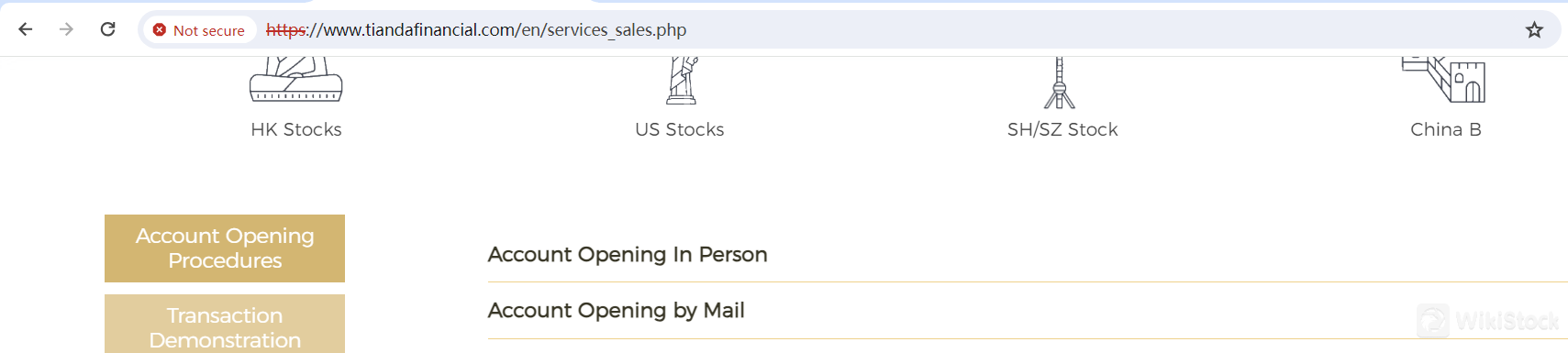The height and width of the screenshot is (353, 1568).
Task: Expand the Account Opening by Mail section
Action: [1028, 311]
